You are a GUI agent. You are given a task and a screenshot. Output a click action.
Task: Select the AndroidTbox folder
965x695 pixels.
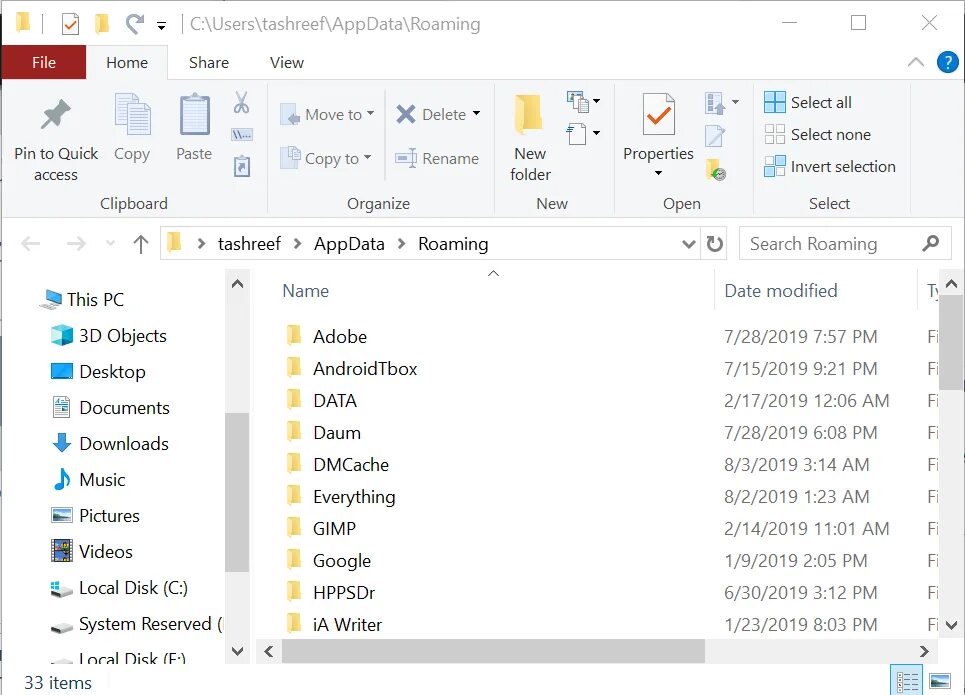[352, 368]
